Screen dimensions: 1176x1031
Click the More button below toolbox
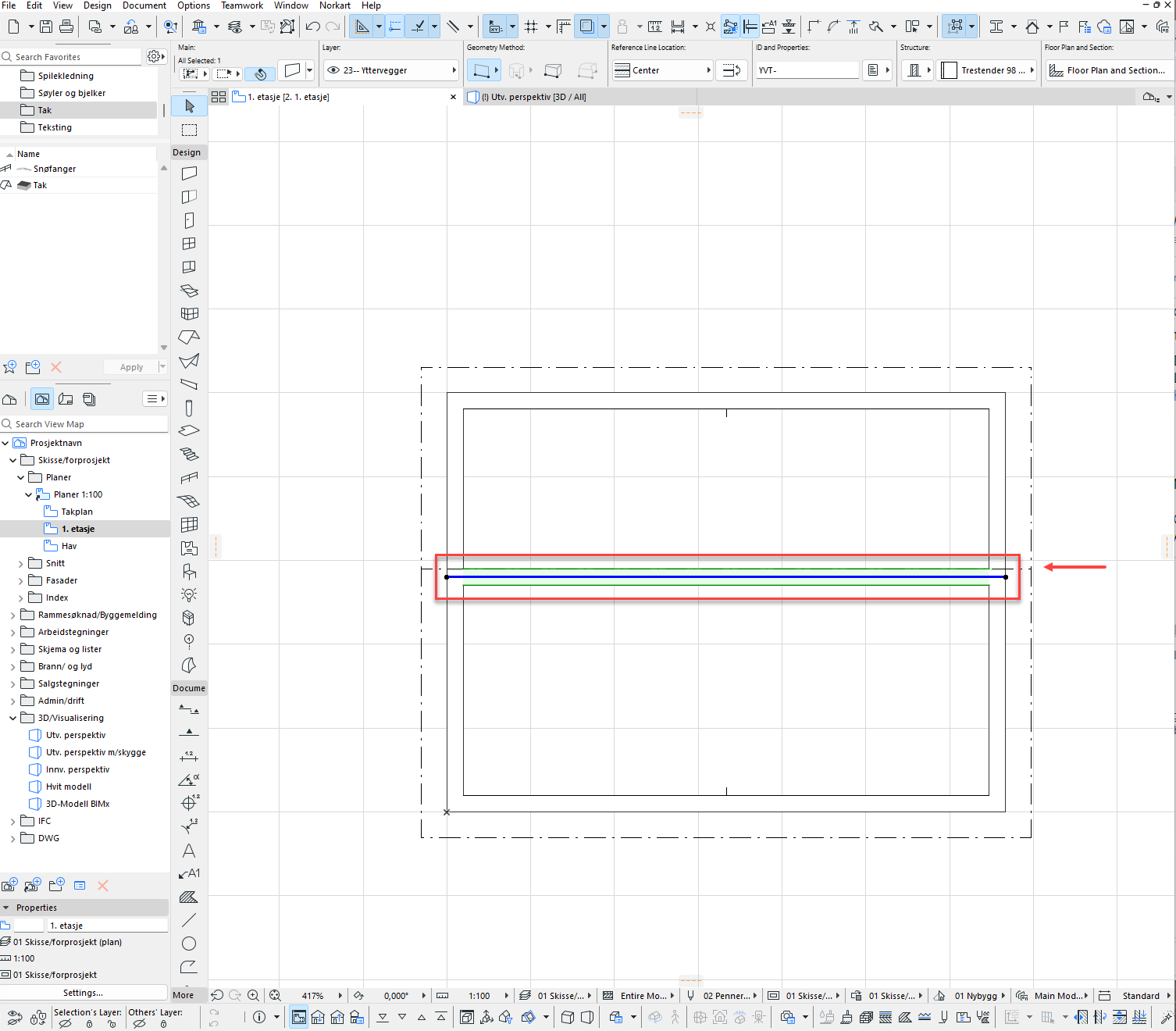184,995
